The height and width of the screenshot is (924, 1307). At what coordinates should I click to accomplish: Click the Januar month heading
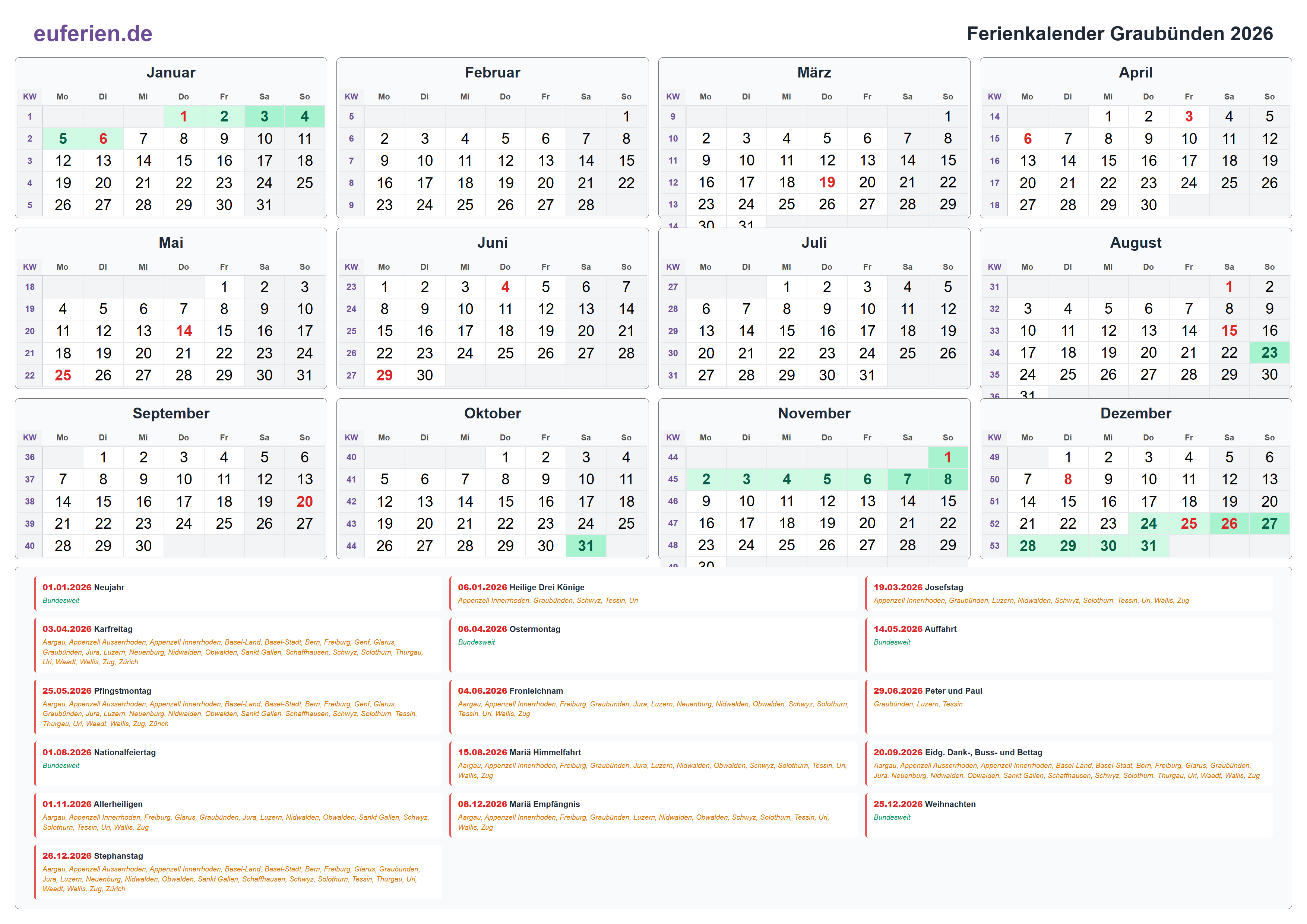tap(171, 72)
